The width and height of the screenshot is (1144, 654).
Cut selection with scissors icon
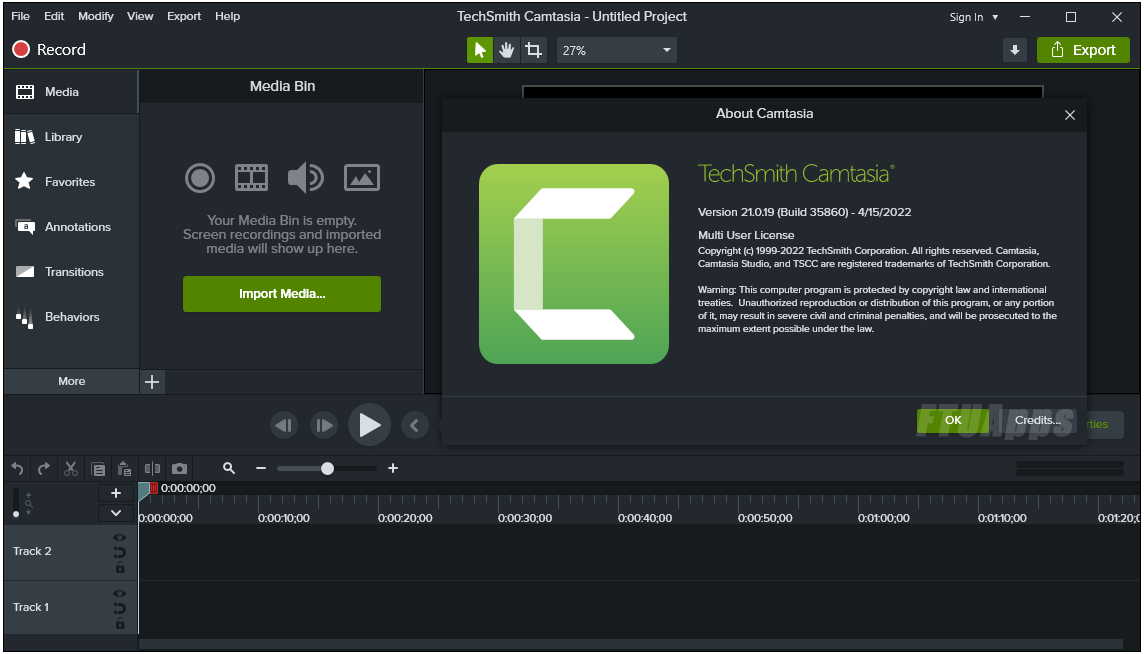71,469
